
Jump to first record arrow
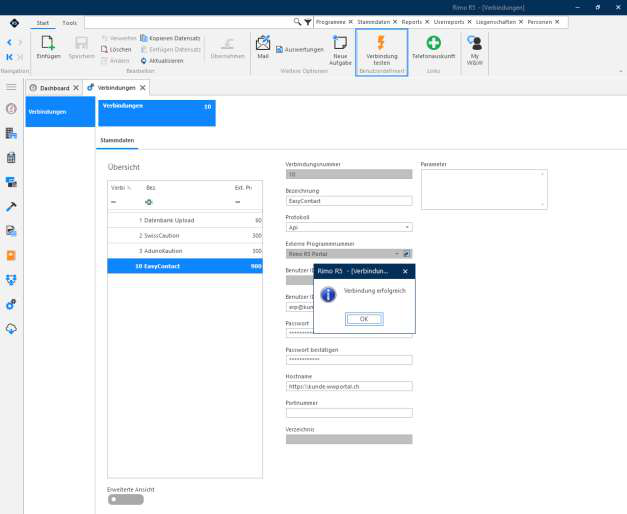tap(9, 57)
